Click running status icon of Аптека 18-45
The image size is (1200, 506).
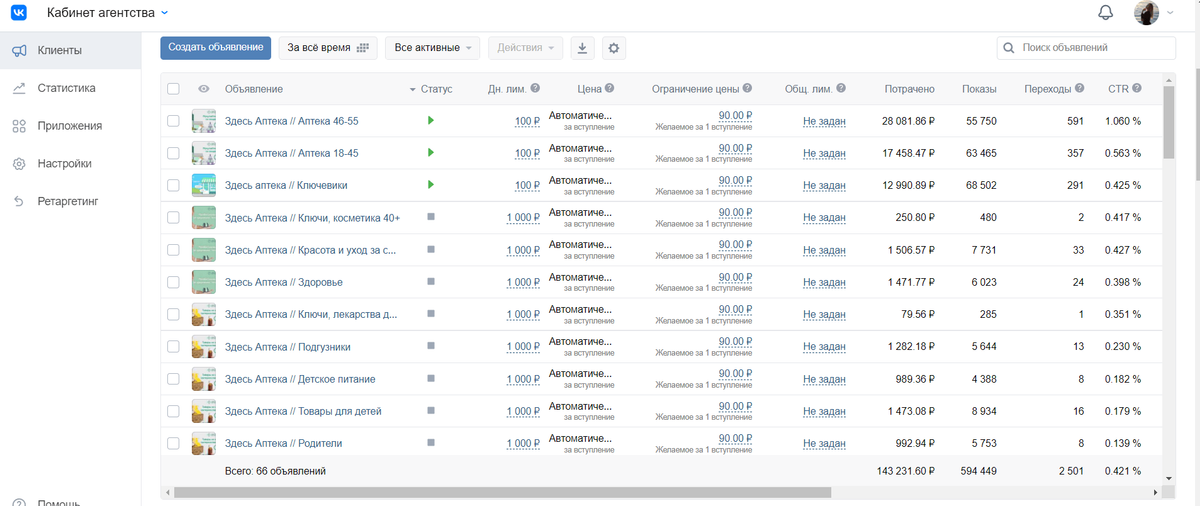[x=430, y=153]
